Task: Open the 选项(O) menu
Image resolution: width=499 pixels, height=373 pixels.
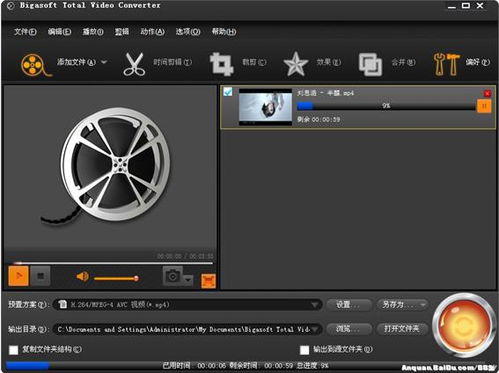Action: click(188, 32)
